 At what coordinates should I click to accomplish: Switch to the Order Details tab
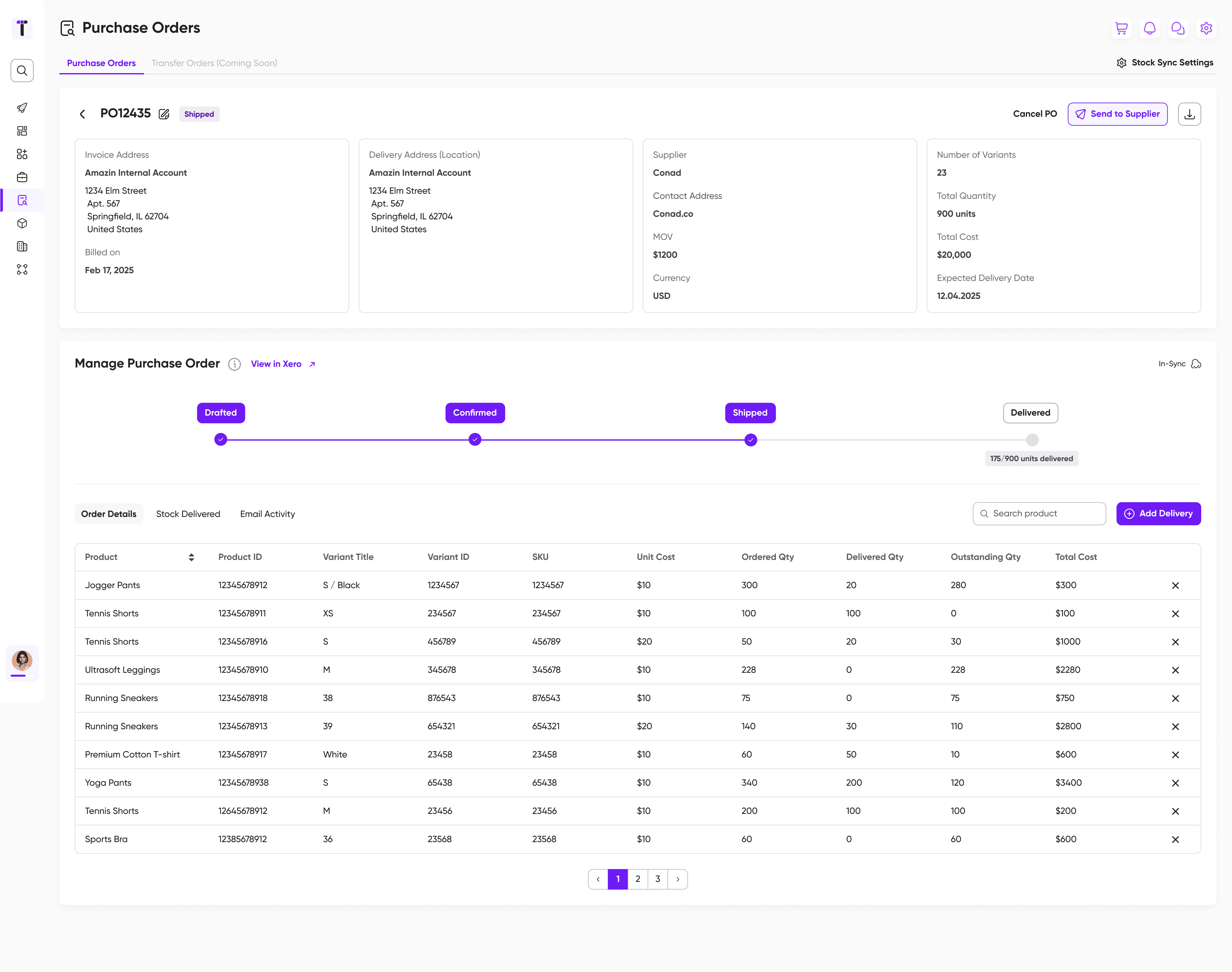point(109,514)
